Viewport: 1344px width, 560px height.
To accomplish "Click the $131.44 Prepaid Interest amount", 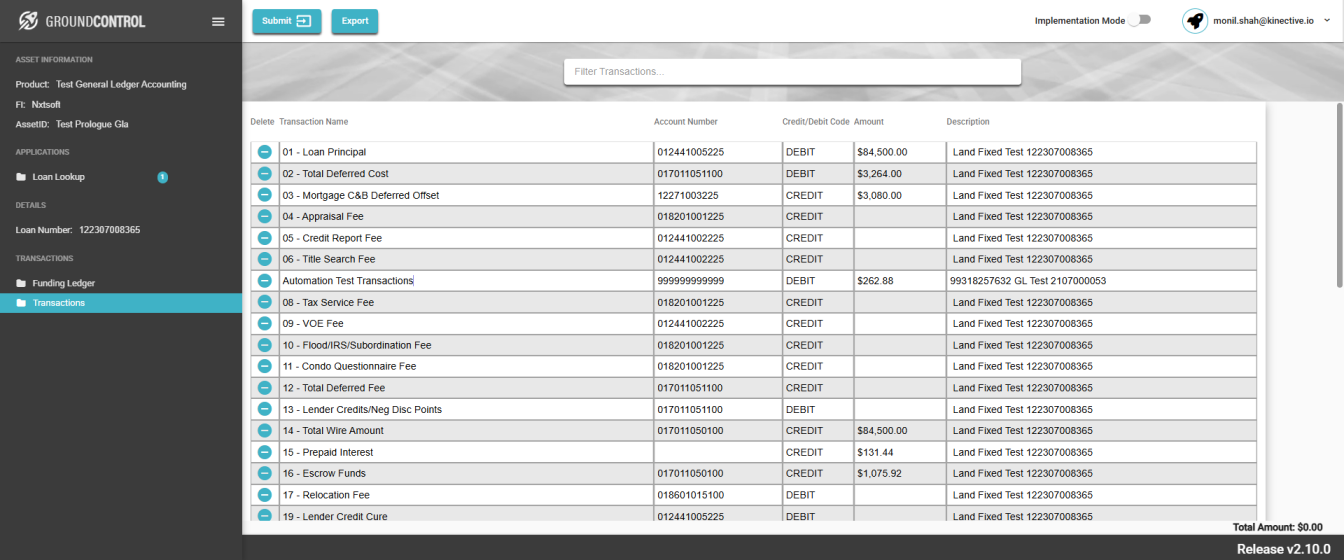I will point(899,452).
